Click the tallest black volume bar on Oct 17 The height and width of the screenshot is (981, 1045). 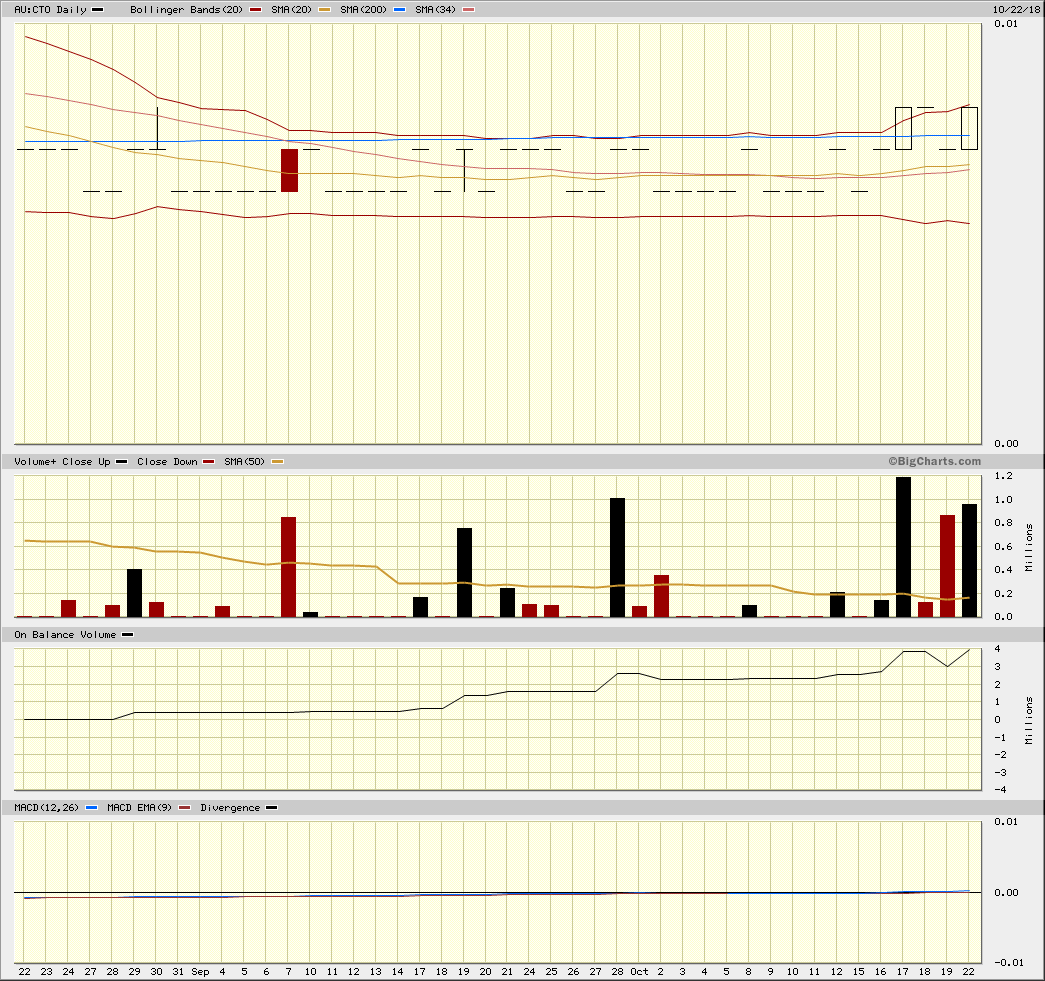tap(903, 547)
